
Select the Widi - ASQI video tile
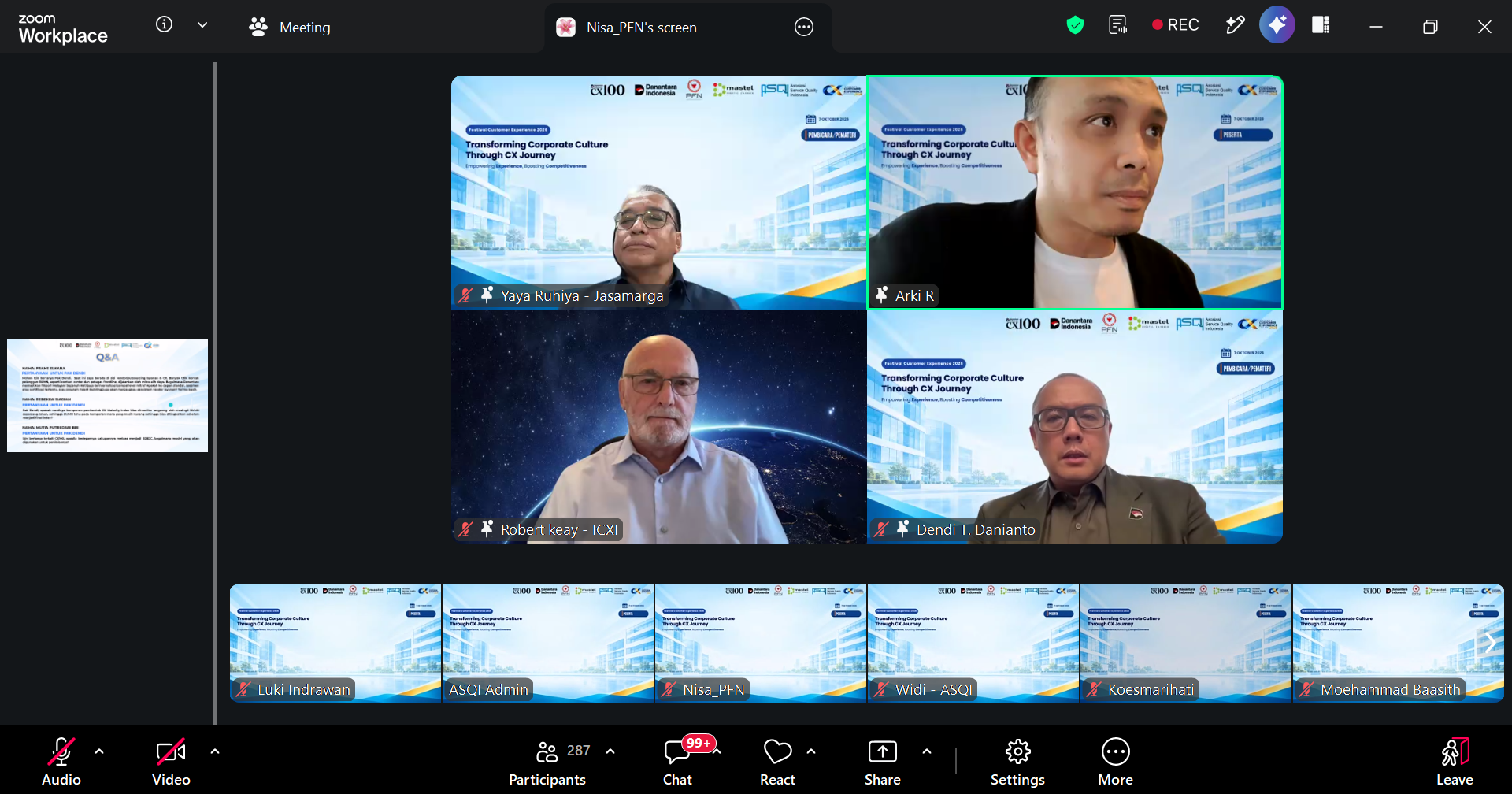[x=973, y=643]
